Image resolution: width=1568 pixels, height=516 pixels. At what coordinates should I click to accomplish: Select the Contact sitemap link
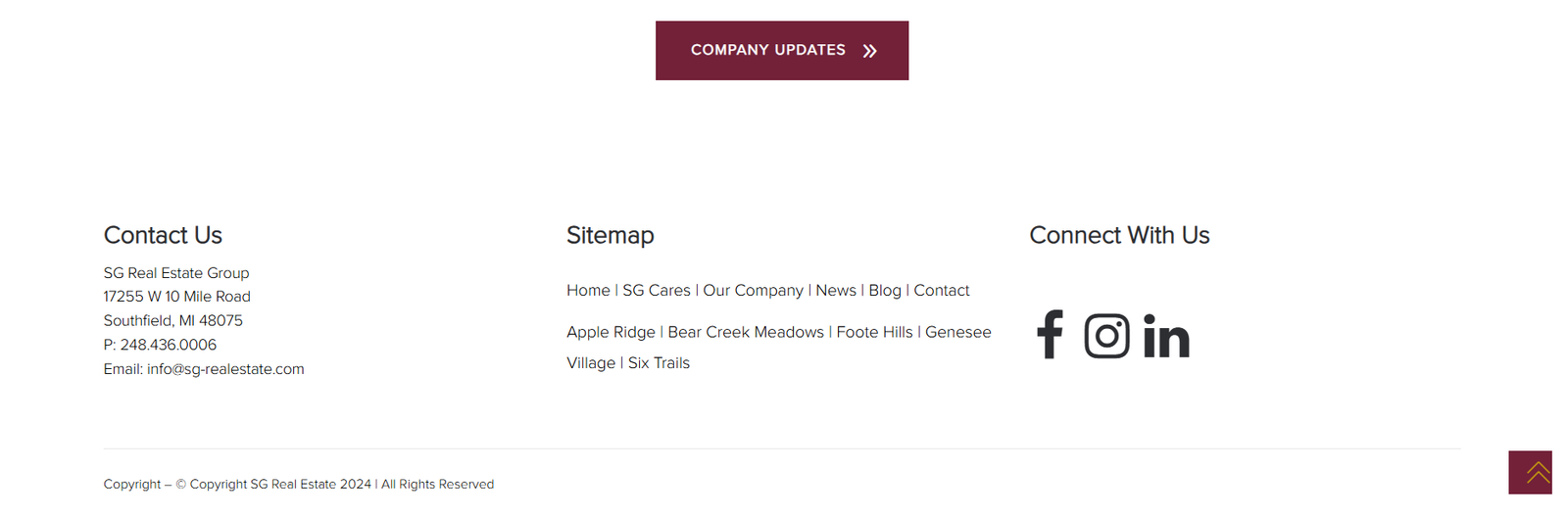942,291
